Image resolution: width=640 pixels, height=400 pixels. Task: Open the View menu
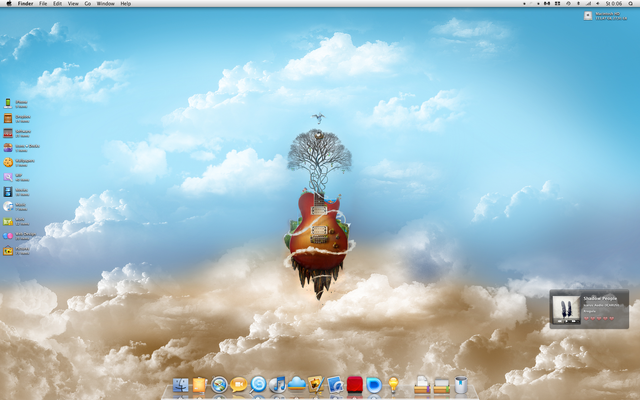point(73,3)
